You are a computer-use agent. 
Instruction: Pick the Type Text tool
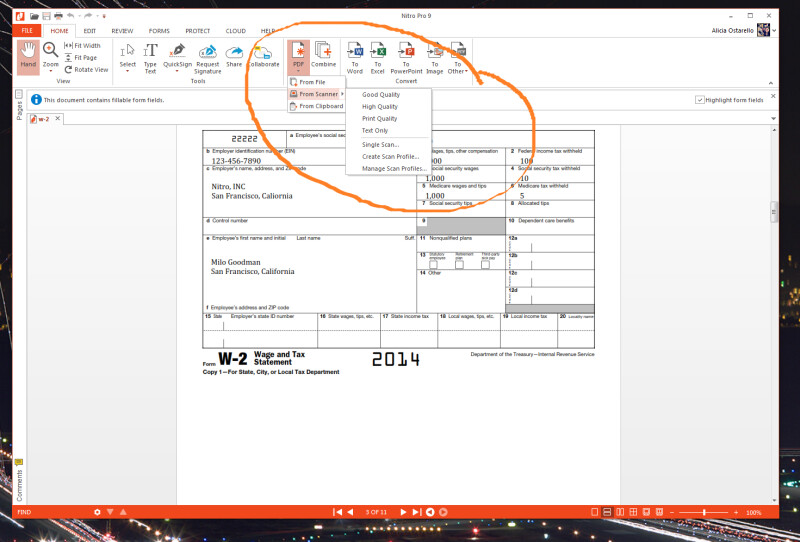point(150,58)
